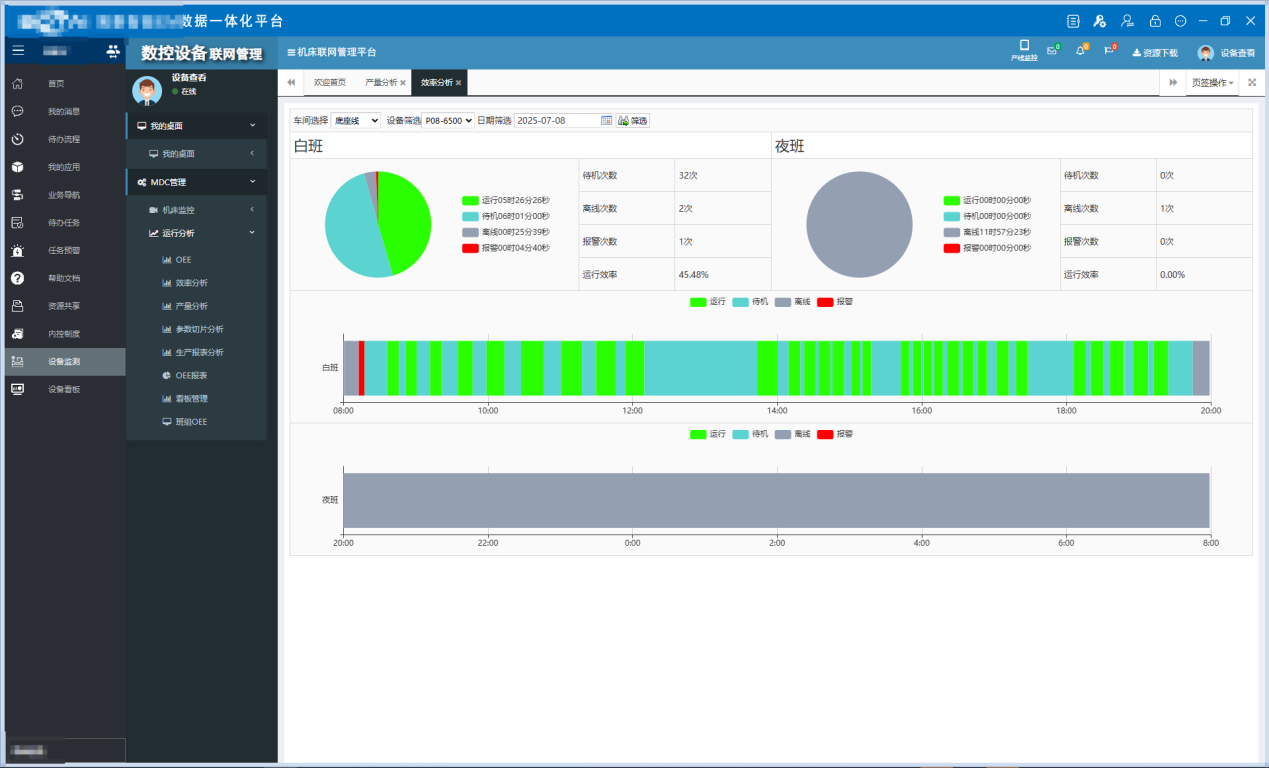Open the 设备筛选 P08-6500 dropdown
Viewport: 1269px width, 768px height.
coord(447,121)
